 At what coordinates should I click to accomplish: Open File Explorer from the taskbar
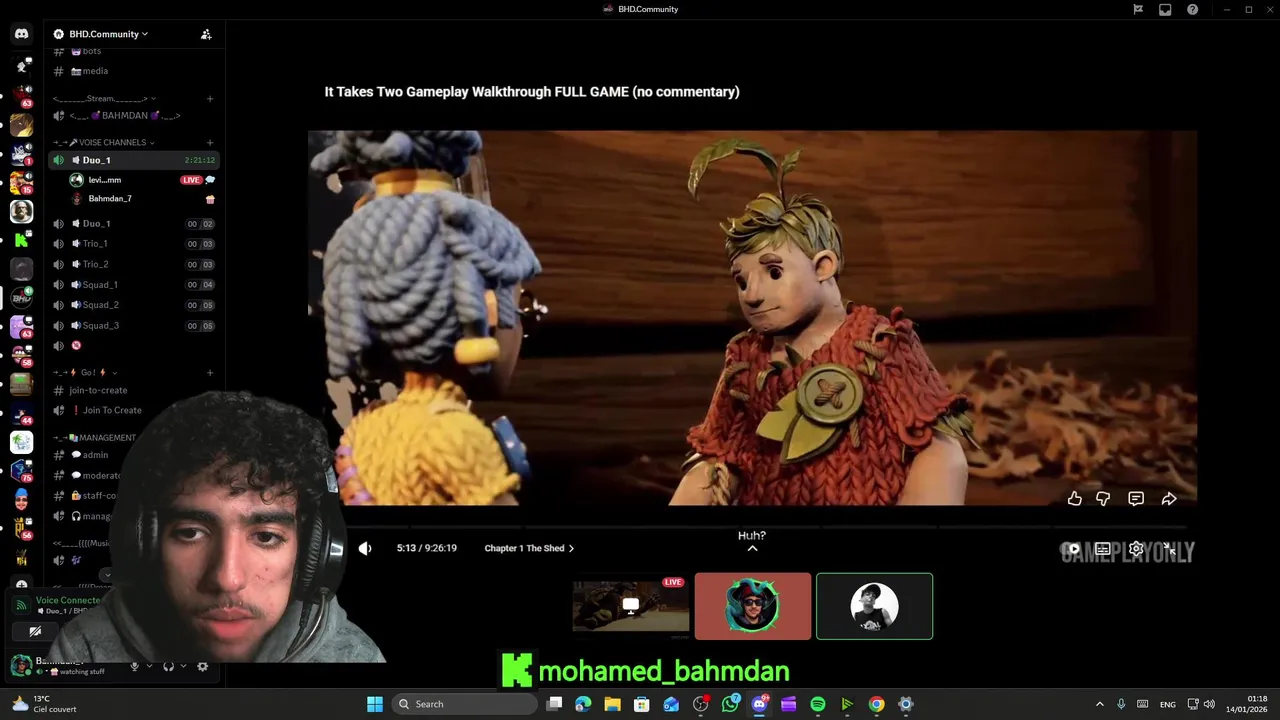point(612,704)
